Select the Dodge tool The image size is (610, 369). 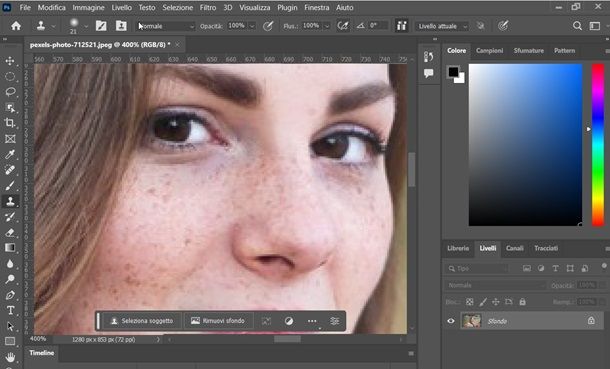point(10,279)
